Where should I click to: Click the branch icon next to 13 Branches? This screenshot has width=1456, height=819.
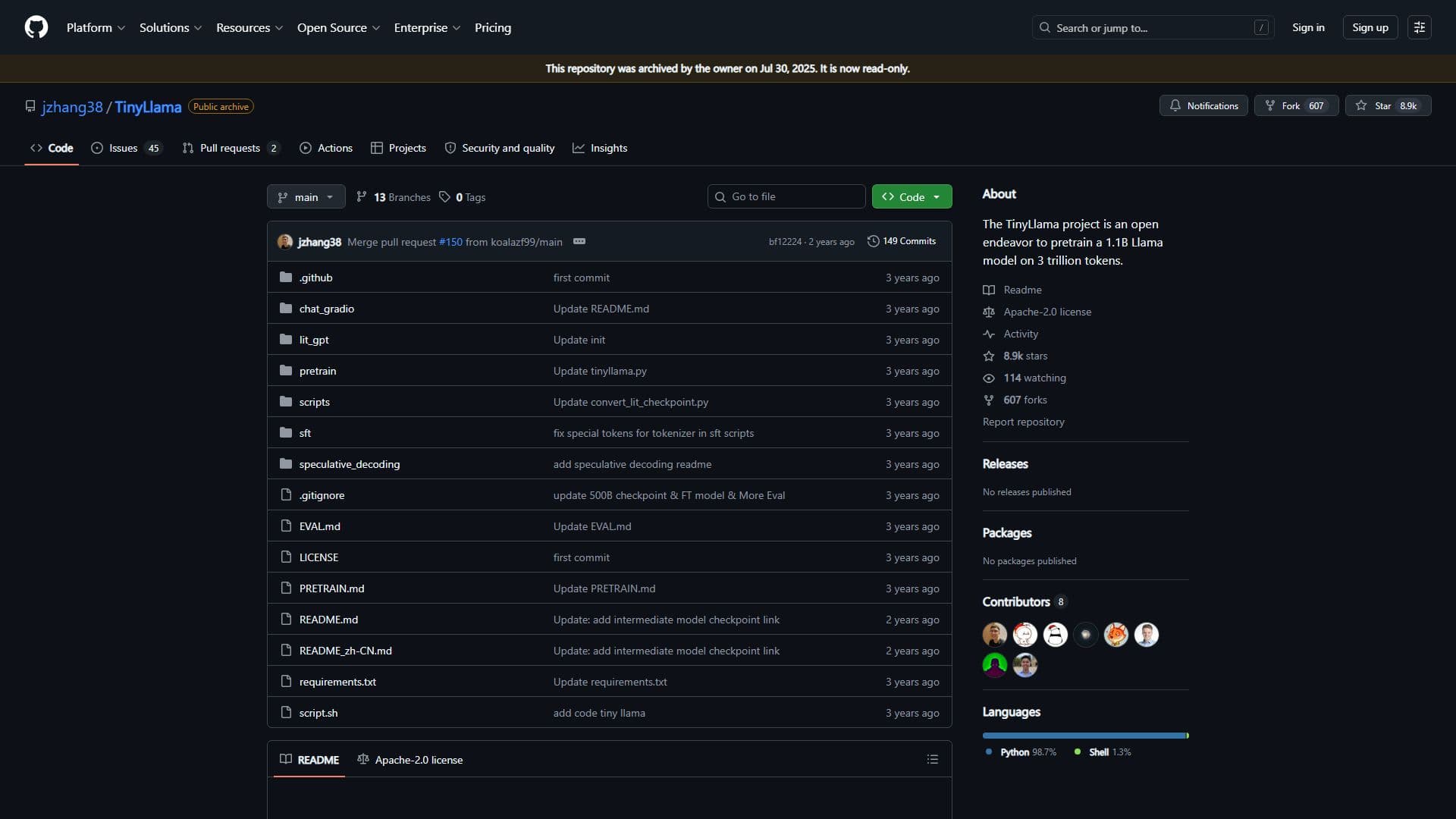tap(362, 196)
